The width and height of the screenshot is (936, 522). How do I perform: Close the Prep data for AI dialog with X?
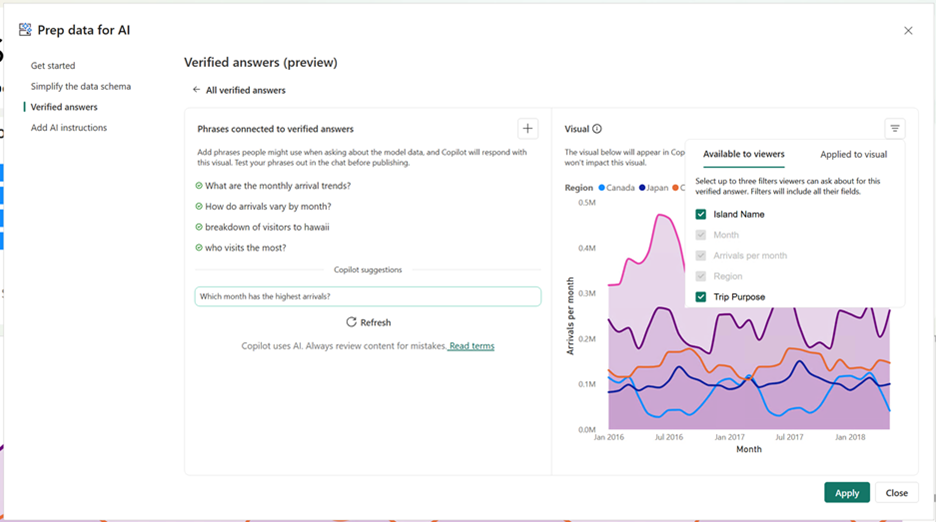[x=908, y=31]
